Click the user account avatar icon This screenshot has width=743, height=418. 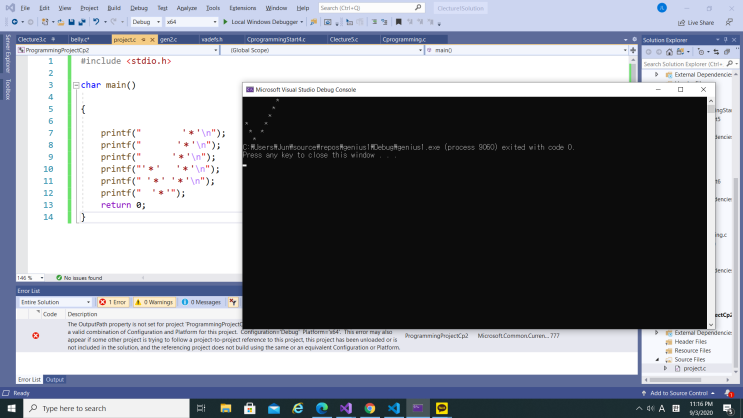click(662, 8)
